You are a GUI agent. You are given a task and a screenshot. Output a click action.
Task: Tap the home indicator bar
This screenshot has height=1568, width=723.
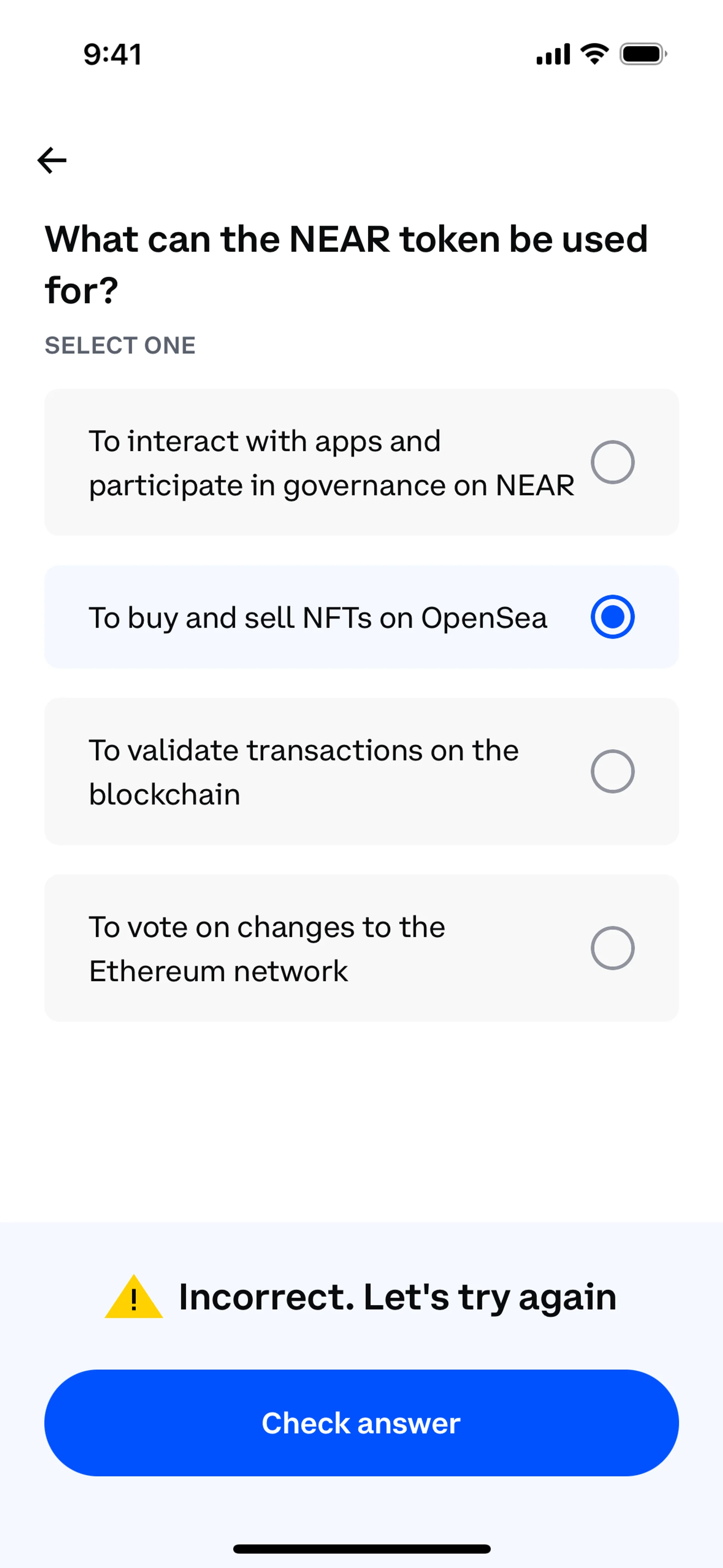pyautogui.click(x=361, y=1548)
